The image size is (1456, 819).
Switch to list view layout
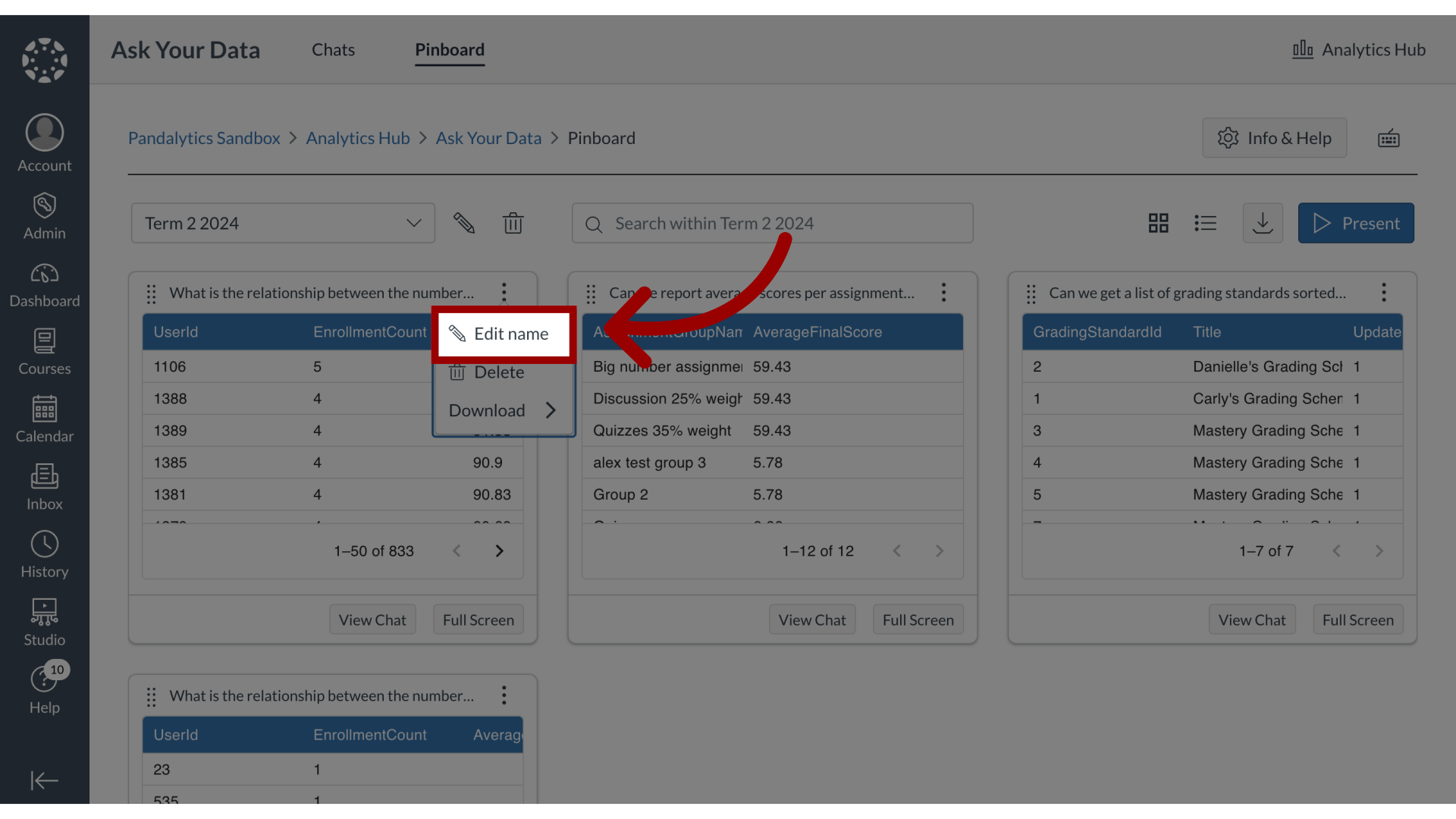pyautogui.click(x=1206, y=223)
